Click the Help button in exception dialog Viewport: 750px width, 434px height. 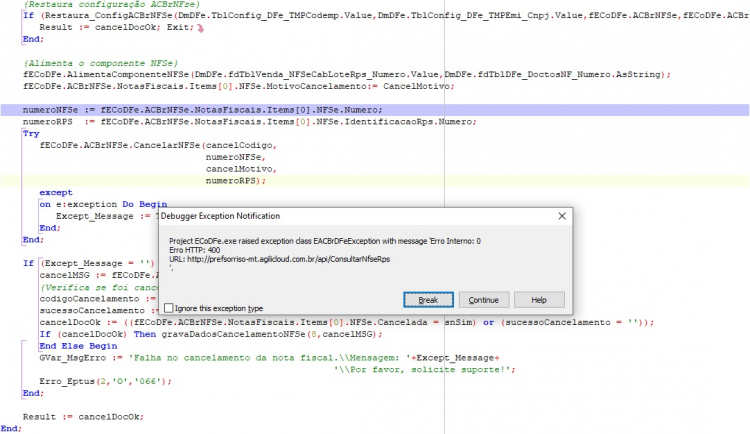[x=539, y=300]
